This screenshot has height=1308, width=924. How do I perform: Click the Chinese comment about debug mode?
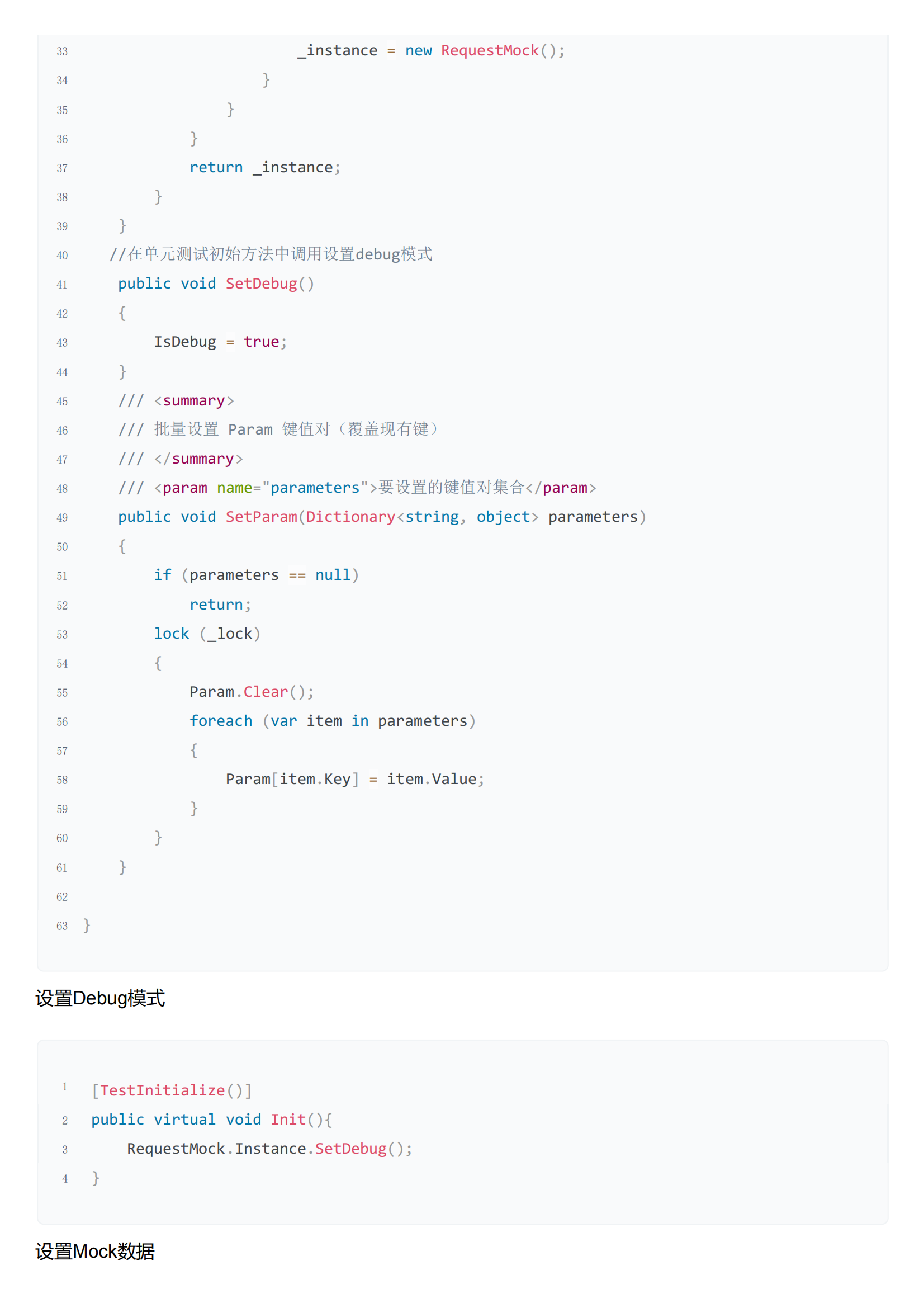point(271,254)
